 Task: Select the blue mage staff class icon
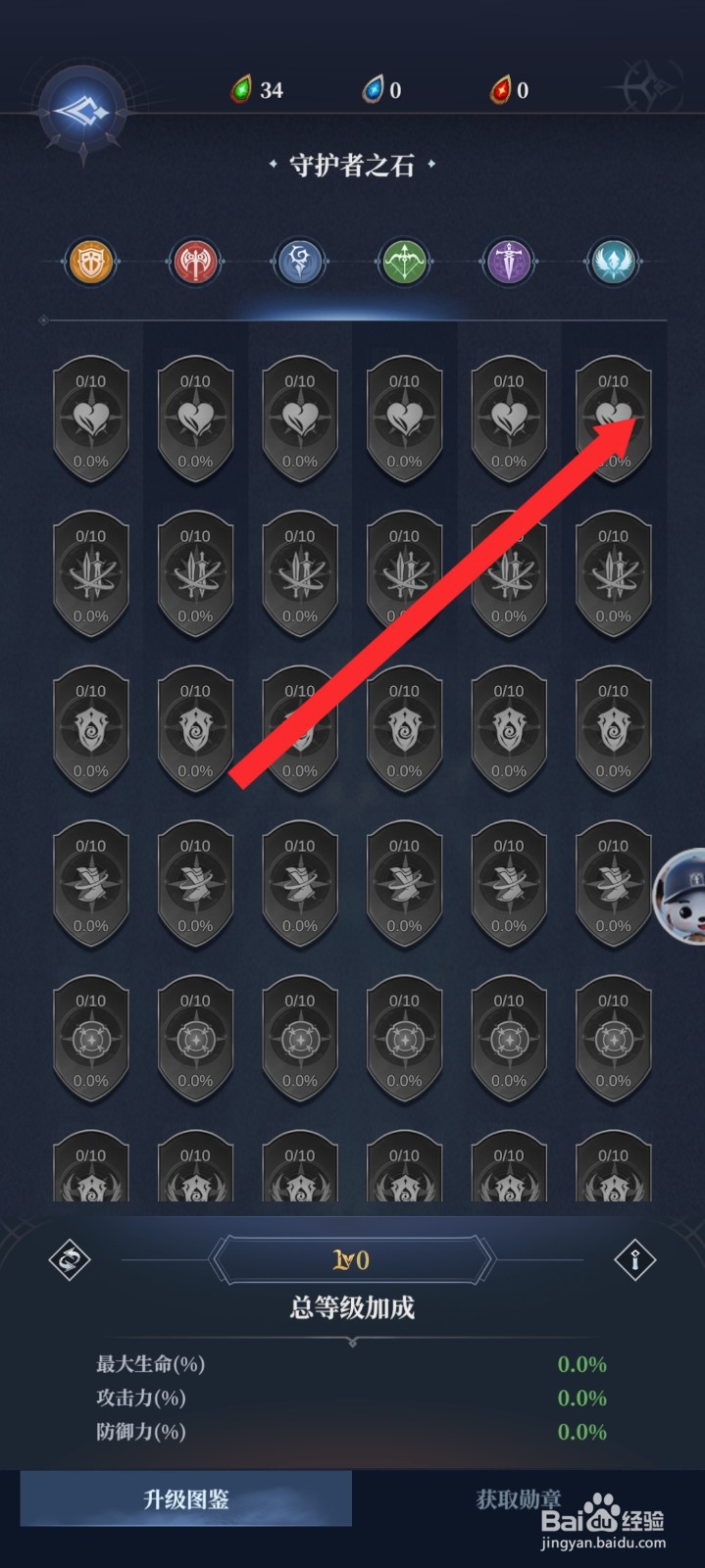coord(300,262)
